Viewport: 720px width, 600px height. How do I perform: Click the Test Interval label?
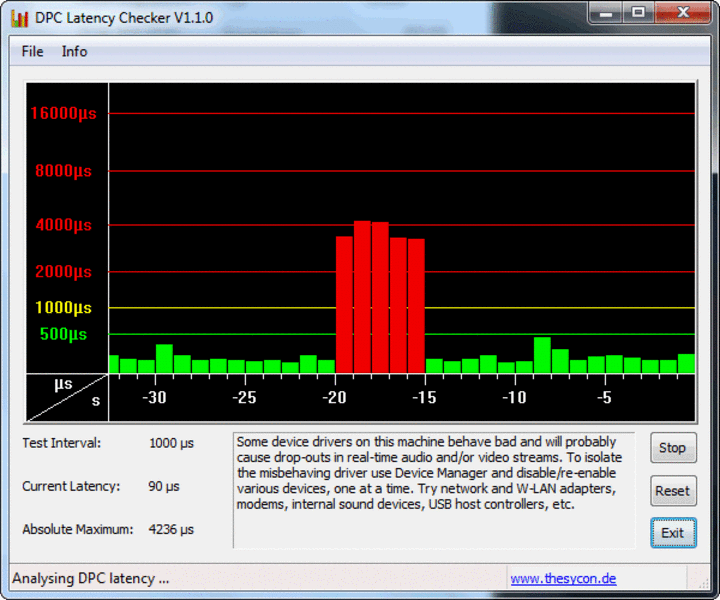coord(62,443)
